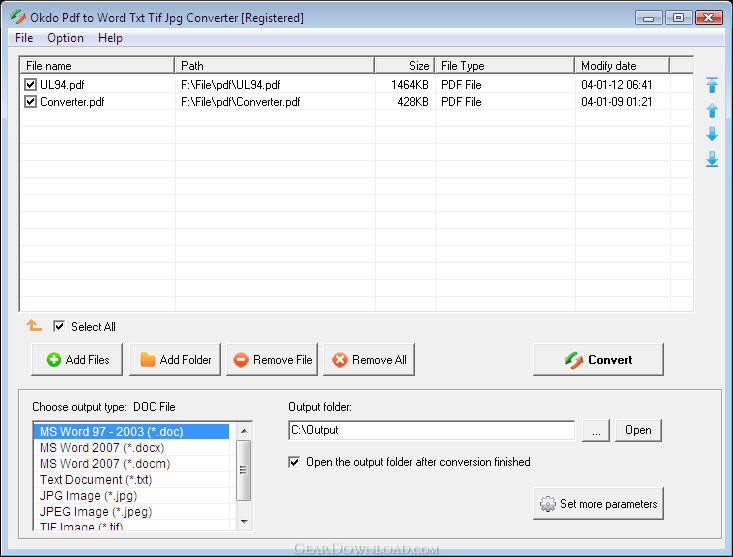Click the output type list scrollbar thumb
Image resolution: width=733 pixels, height=557 pixels.
click(244, 470)
